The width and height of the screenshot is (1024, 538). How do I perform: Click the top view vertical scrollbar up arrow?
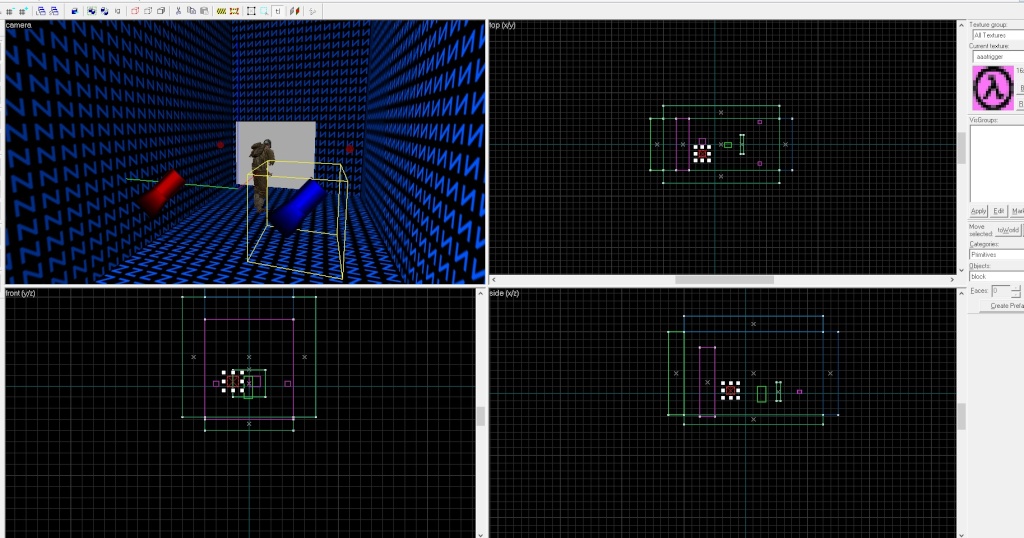961,25
